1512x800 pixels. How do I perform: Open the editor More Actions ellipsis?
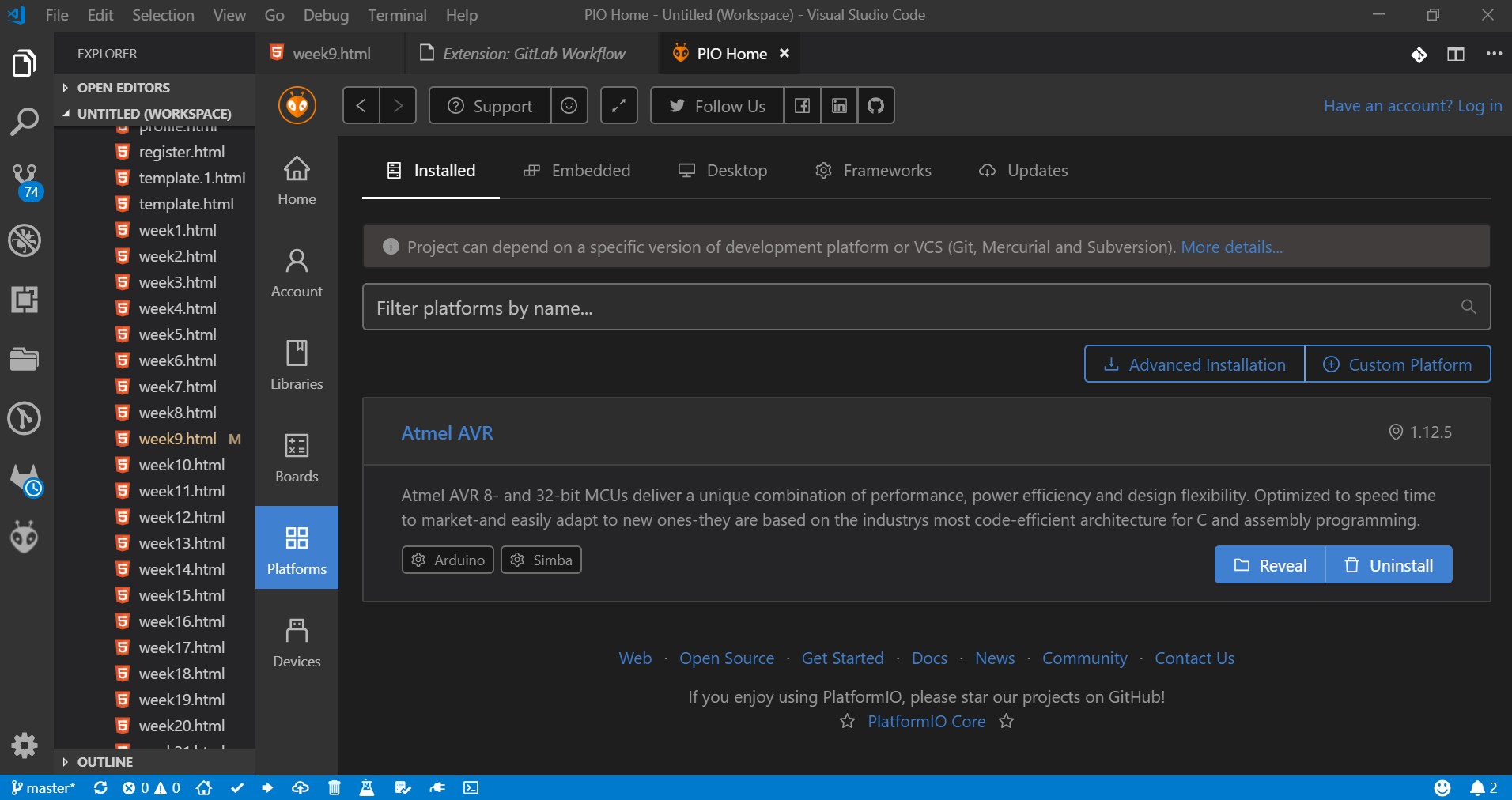point(1494,54)
